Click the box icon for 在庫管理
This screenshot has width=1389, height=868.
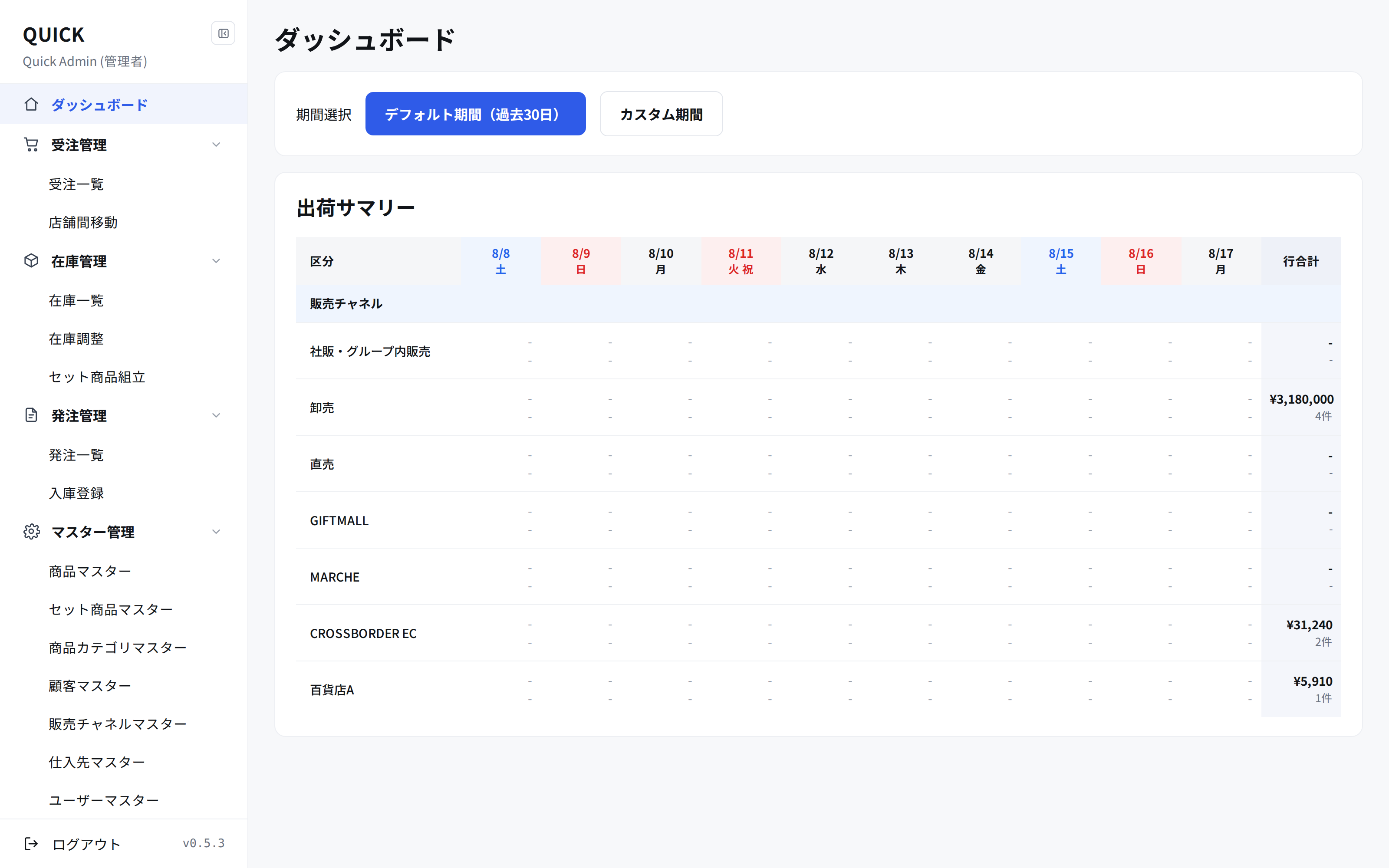point(31,261)
